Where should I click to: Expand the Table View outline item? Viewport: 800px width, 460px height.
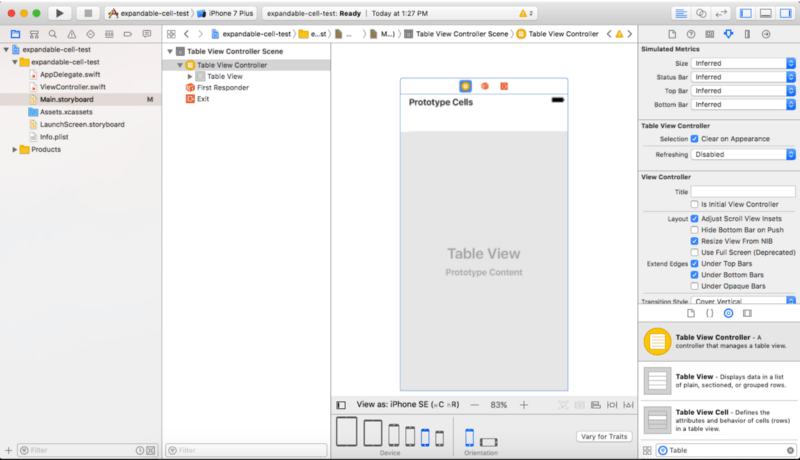190,76
